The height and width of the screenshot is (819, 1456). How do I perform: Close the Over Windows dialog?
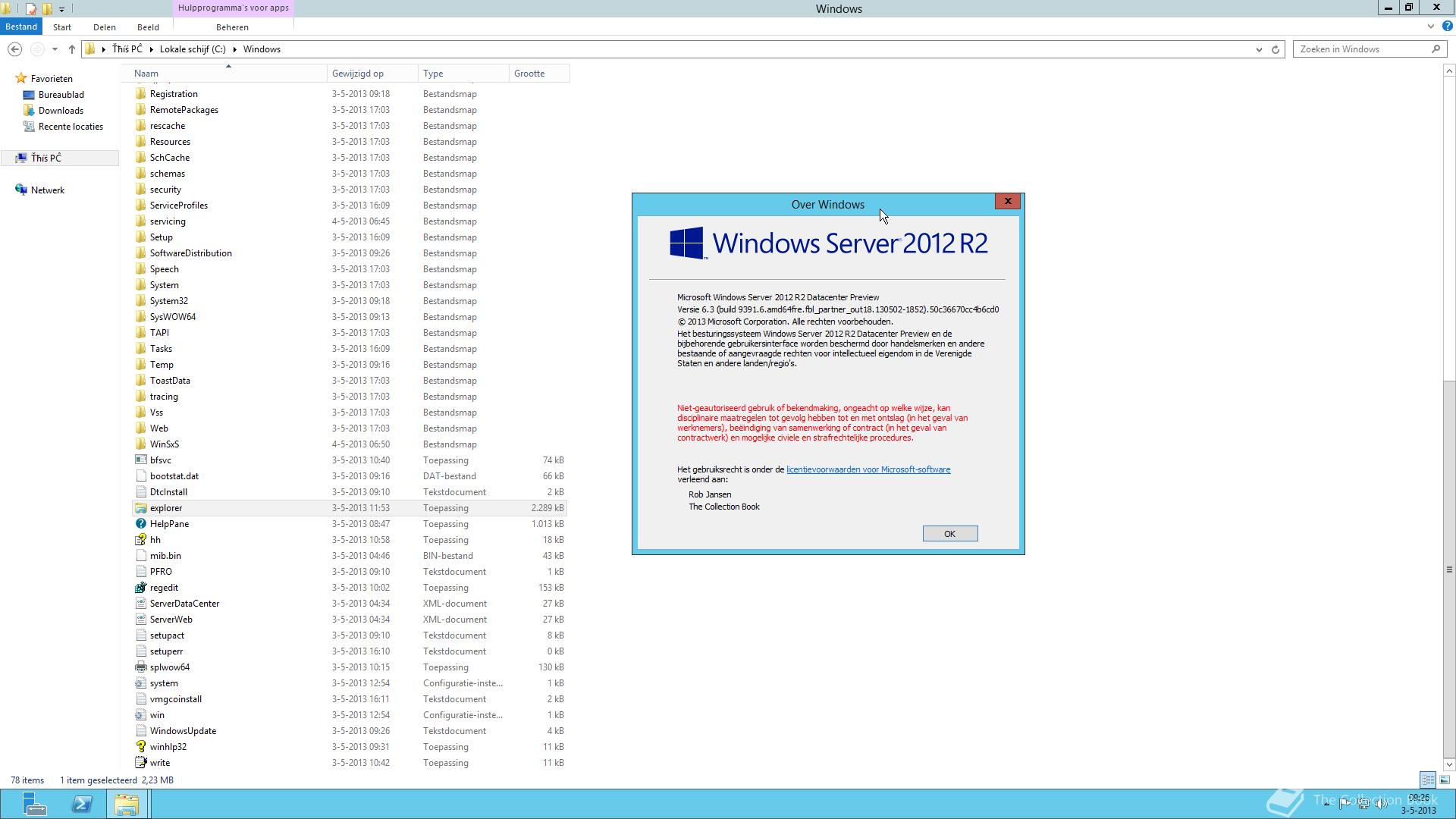pyautogui.click(x=1008, y=201)
